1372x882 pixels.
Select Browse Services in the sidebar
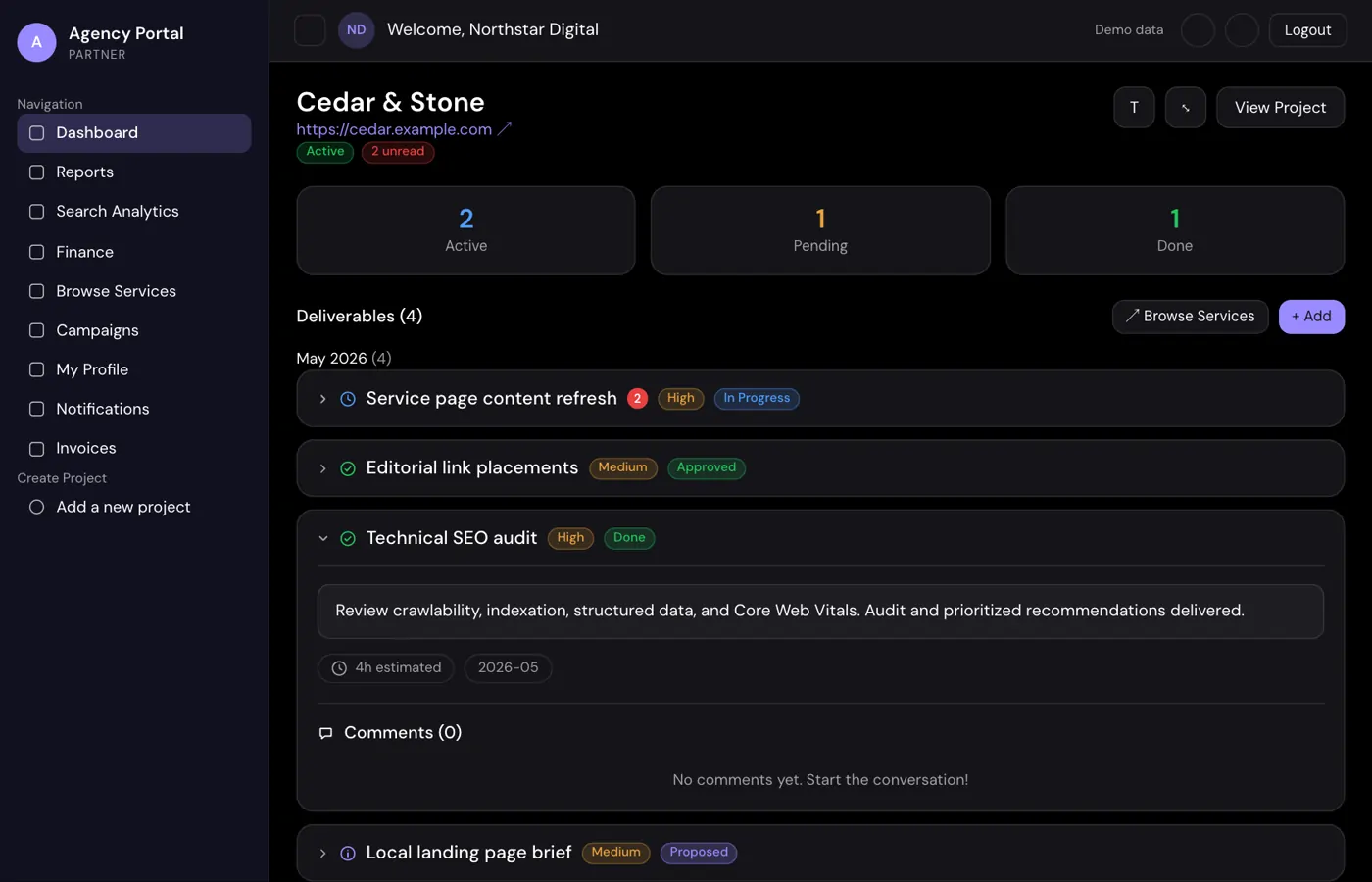[x=134, y=291]
